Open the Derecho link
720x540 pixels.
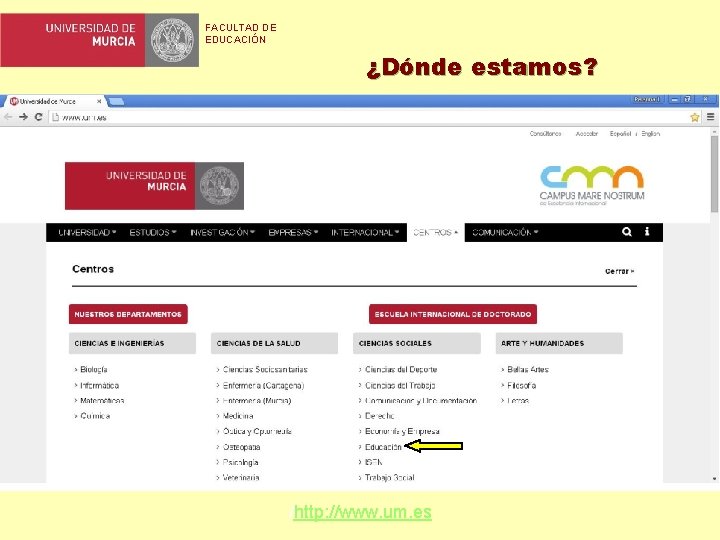[x=379, y=416]
